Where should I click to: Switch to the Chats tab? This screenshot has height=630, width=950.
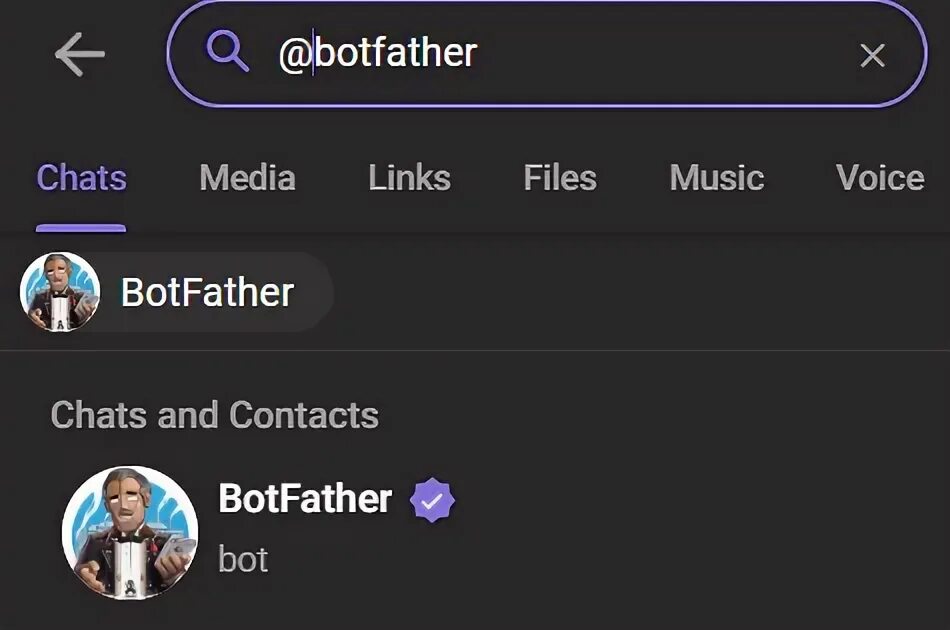[81, 179]
